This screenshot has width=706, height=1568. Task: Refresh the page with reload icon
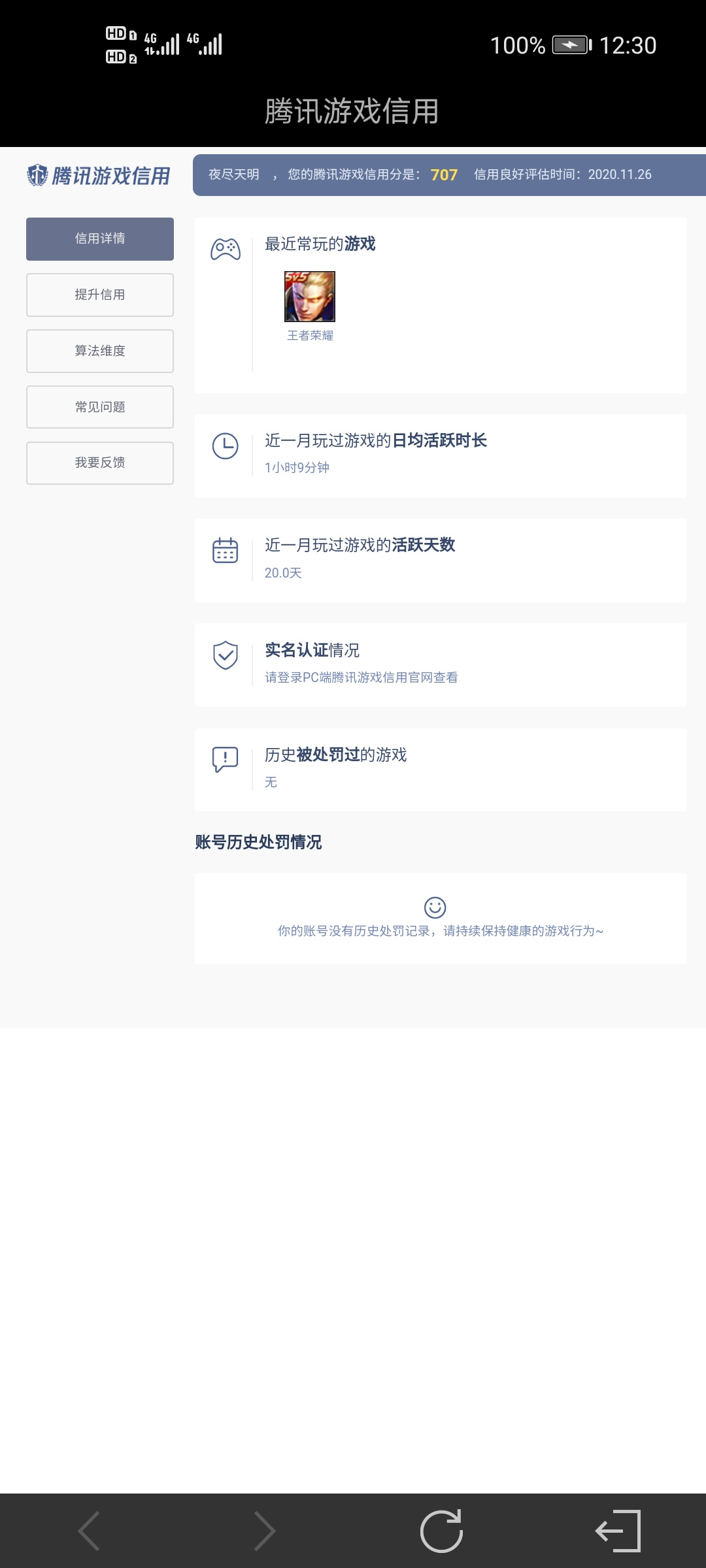point(442,1531)
